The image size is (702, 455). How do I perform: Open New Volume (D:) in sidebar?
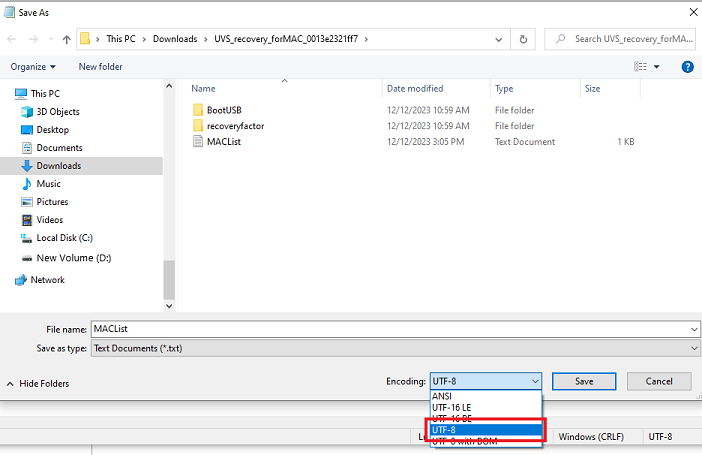(73, 258)
